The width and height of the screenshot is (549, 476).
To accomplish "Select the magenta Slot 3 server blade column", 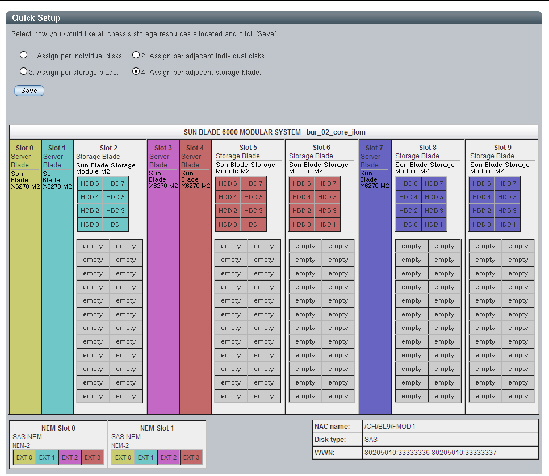I will pos(164,277).
